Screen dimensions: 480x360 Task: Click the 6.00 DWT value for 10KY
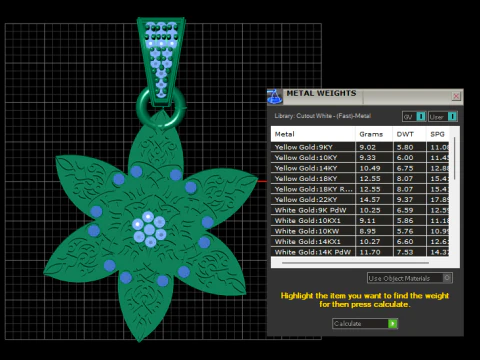pos(405,157)
